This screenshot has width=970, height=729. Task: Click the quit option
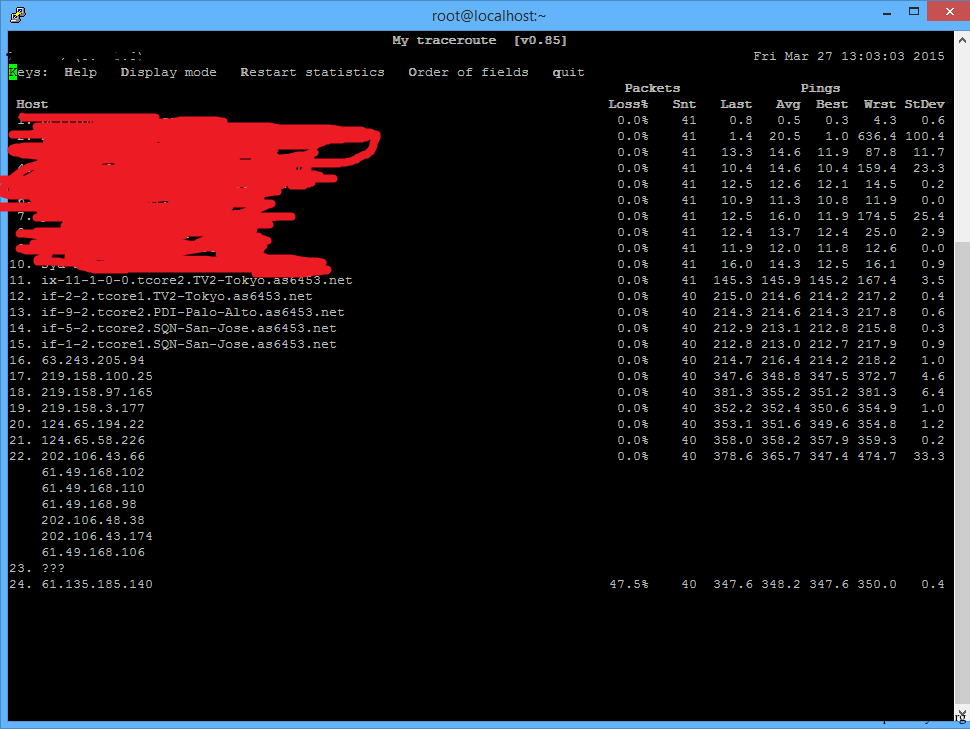click(568, 72)
